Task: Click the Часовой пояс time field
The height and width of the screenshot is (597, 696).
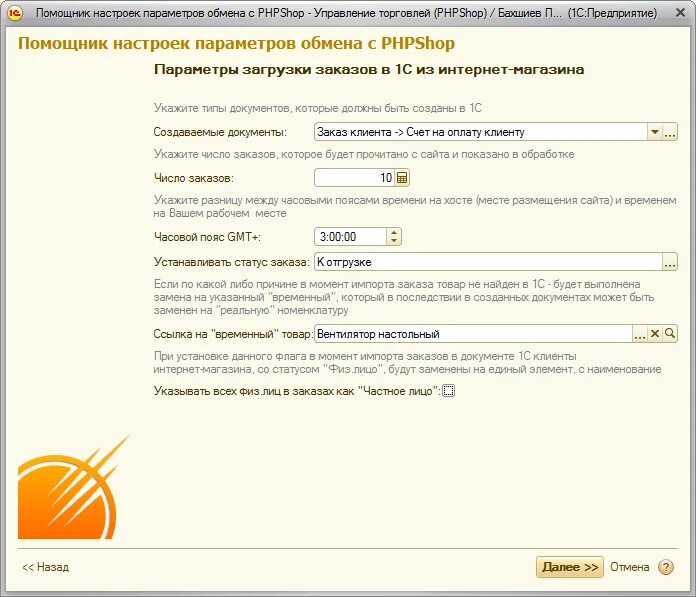Action: pos(350,237)
